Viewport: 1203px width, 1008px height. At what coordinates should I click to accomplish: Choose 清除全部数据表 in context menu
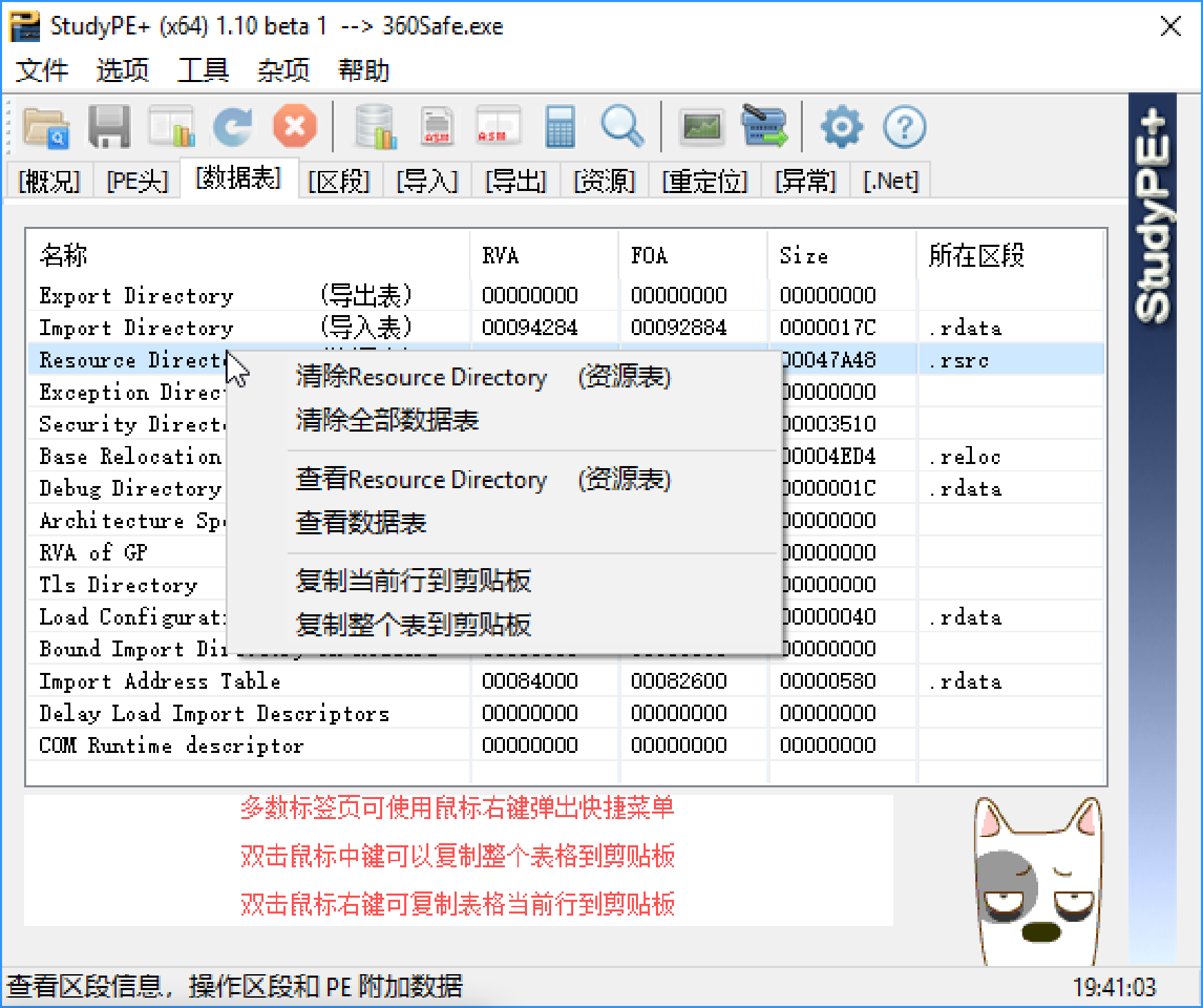[504, 420]
